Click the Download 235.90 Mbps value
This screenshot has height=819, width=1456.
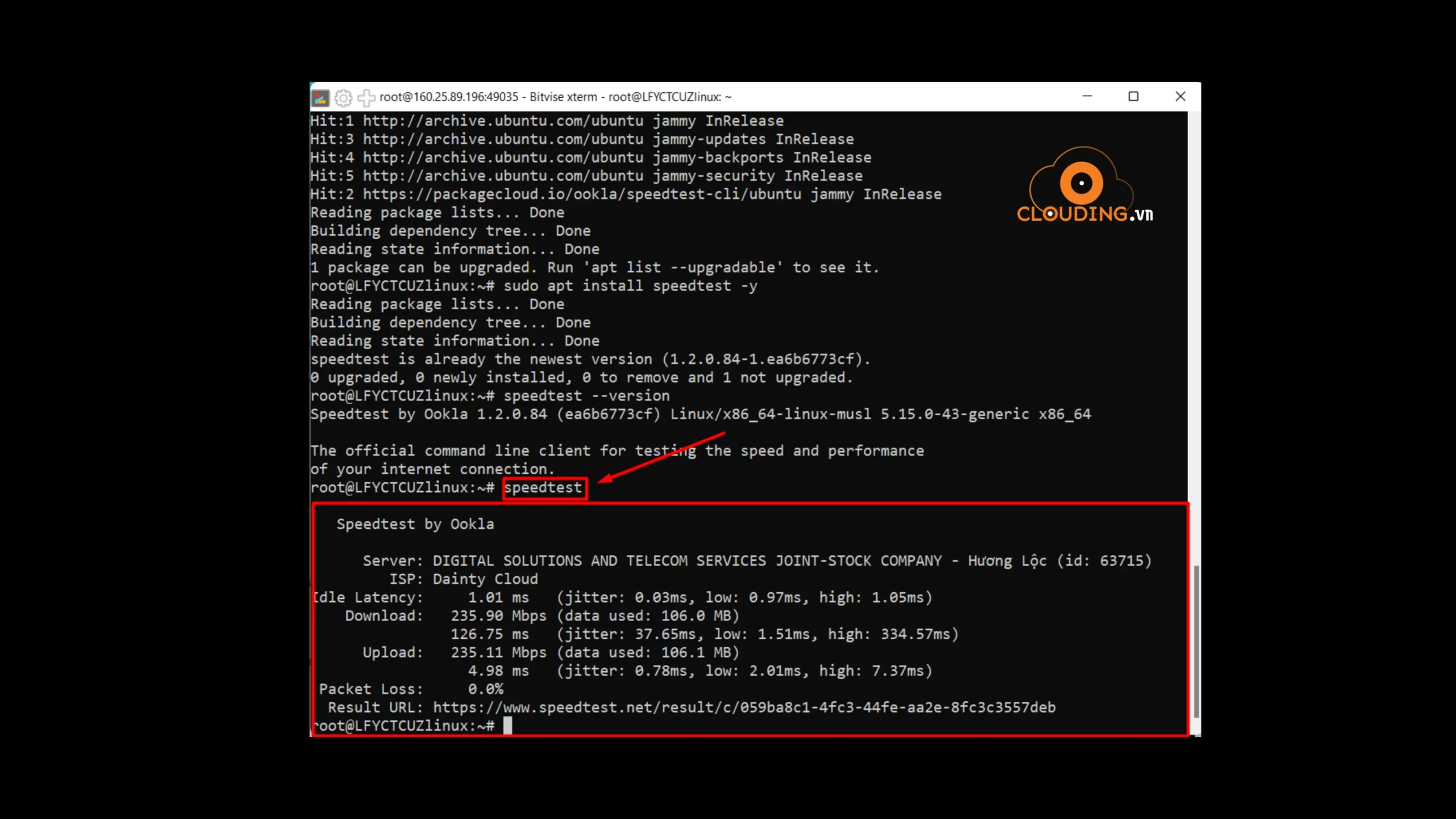(x=498, y=615)
